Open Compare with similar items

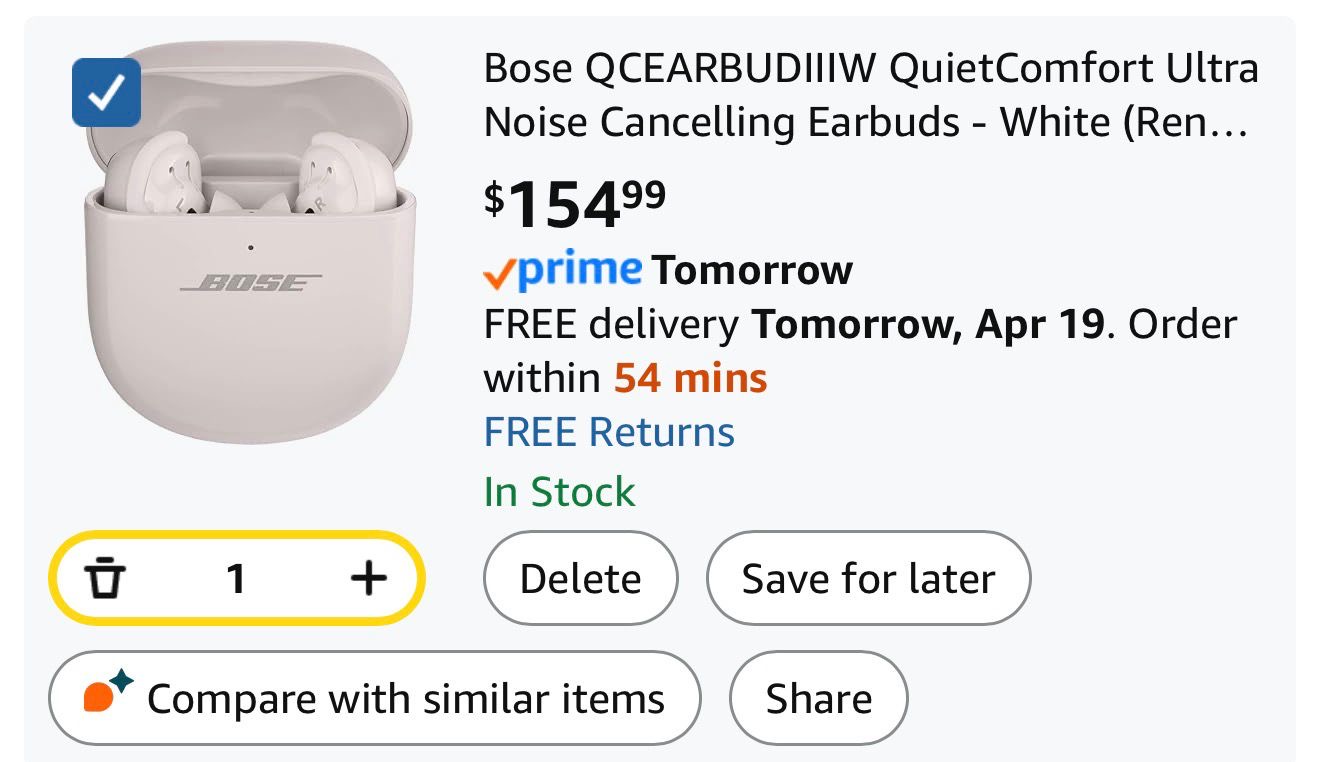[374, 698]
